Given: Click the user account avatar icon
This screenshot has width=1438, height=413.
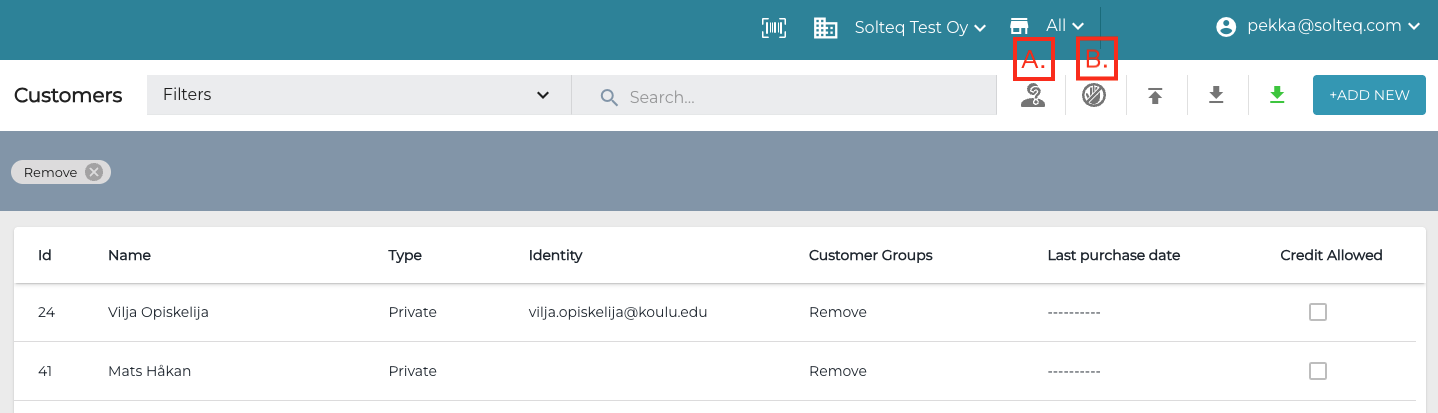Looking at the screenshot, I should [1226, 27].
